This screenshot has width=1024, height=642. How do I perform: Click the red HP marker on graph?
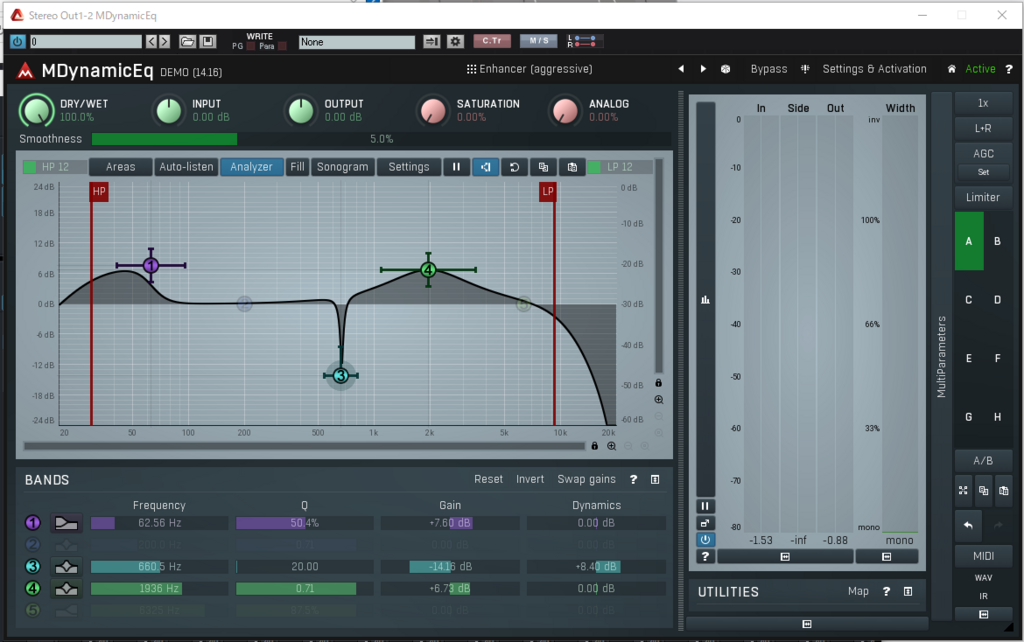[x=99, y=192]
